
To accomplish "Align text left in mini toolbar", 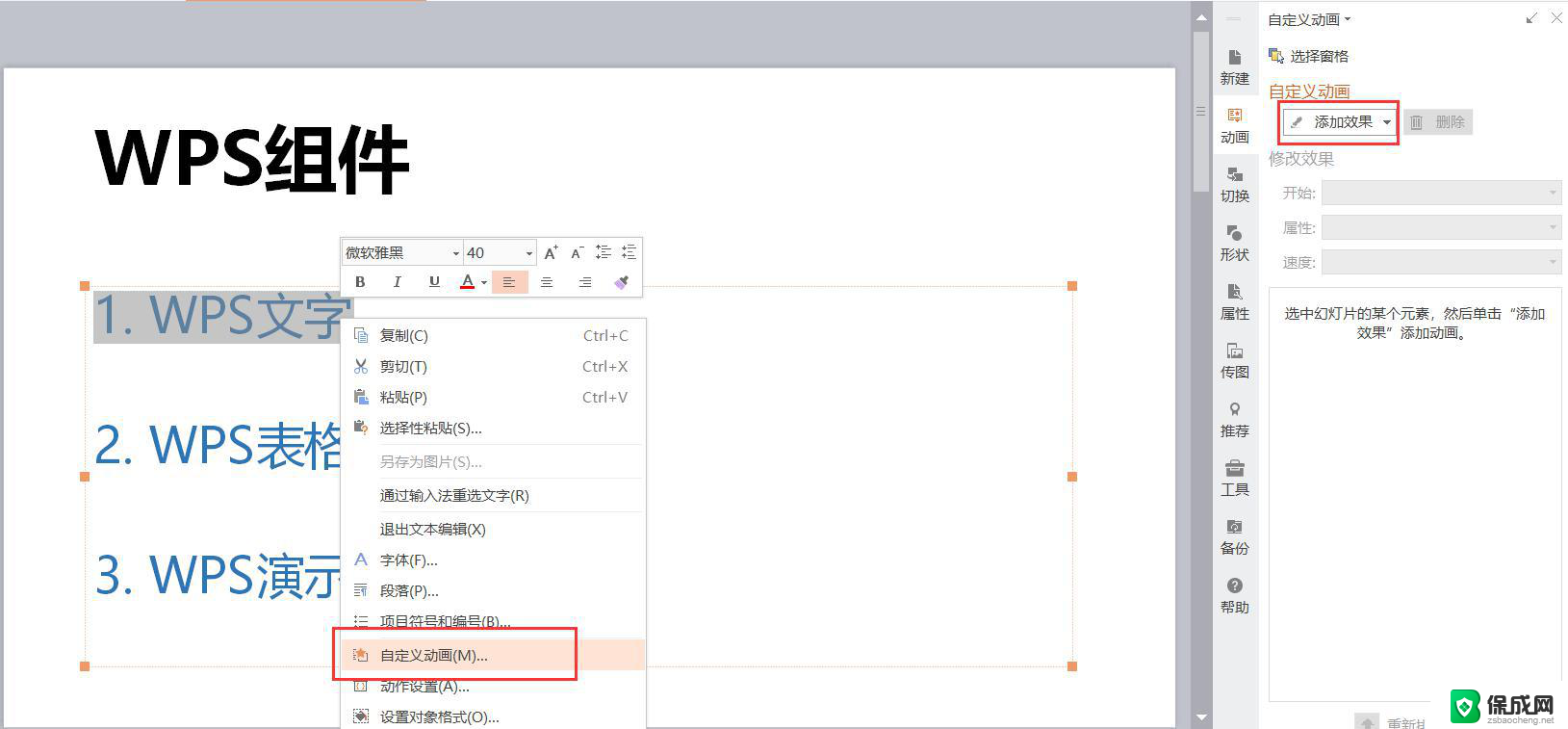I will tap(509, 282).
